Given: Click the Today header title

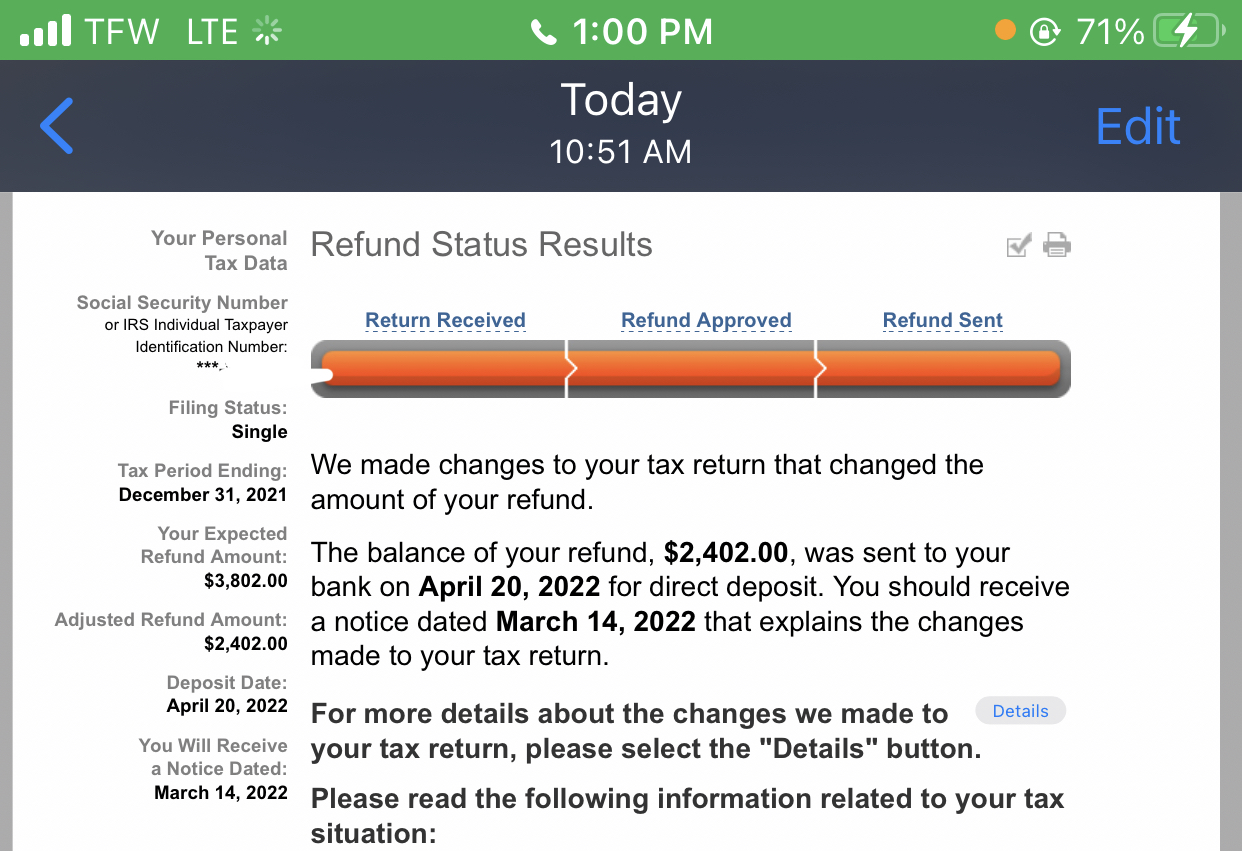Looking at the screenshot, I should pos(620,100).
